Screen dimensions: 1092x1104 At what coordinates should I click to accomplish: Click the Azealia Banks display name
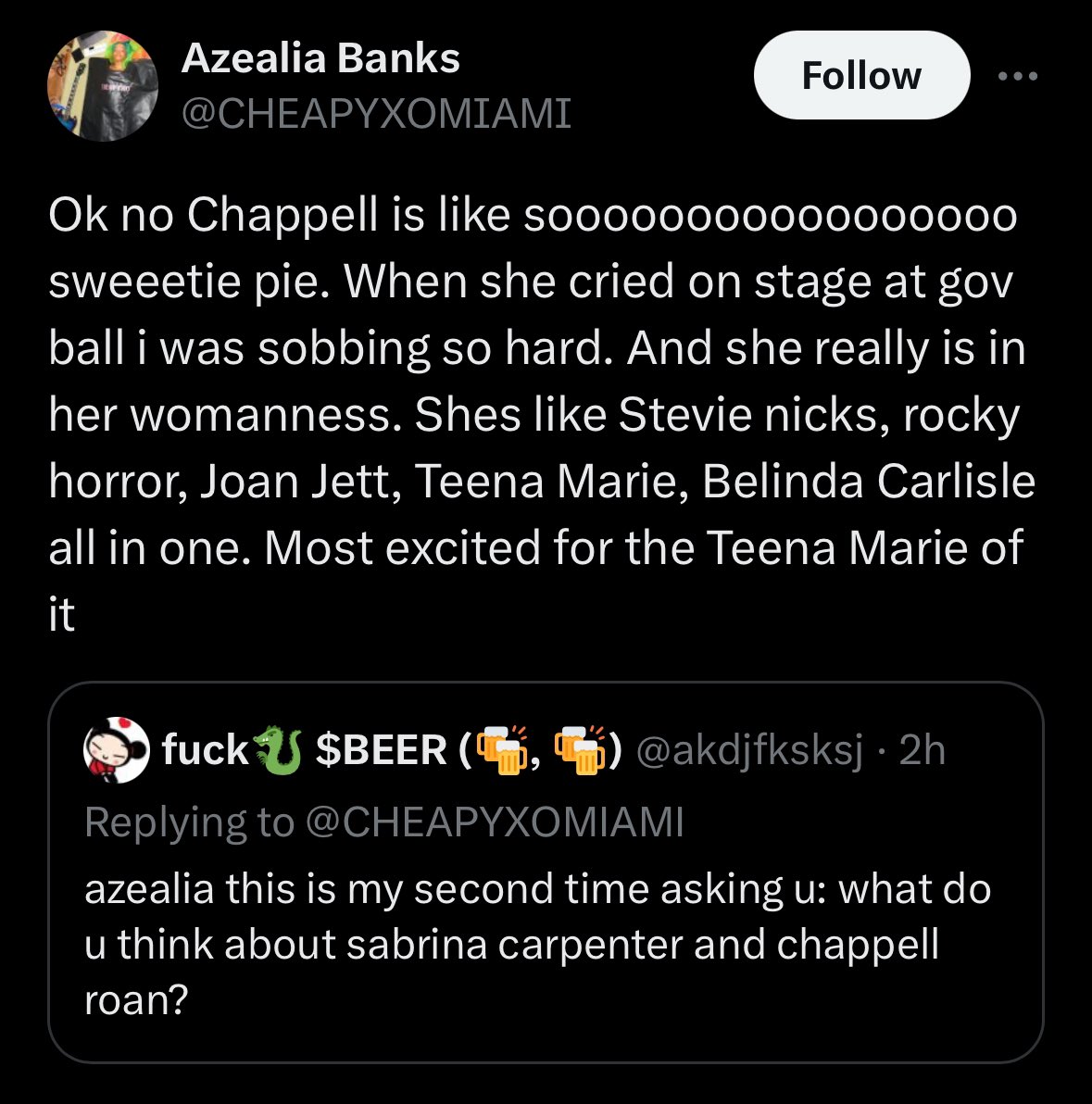tap(320, 58)
